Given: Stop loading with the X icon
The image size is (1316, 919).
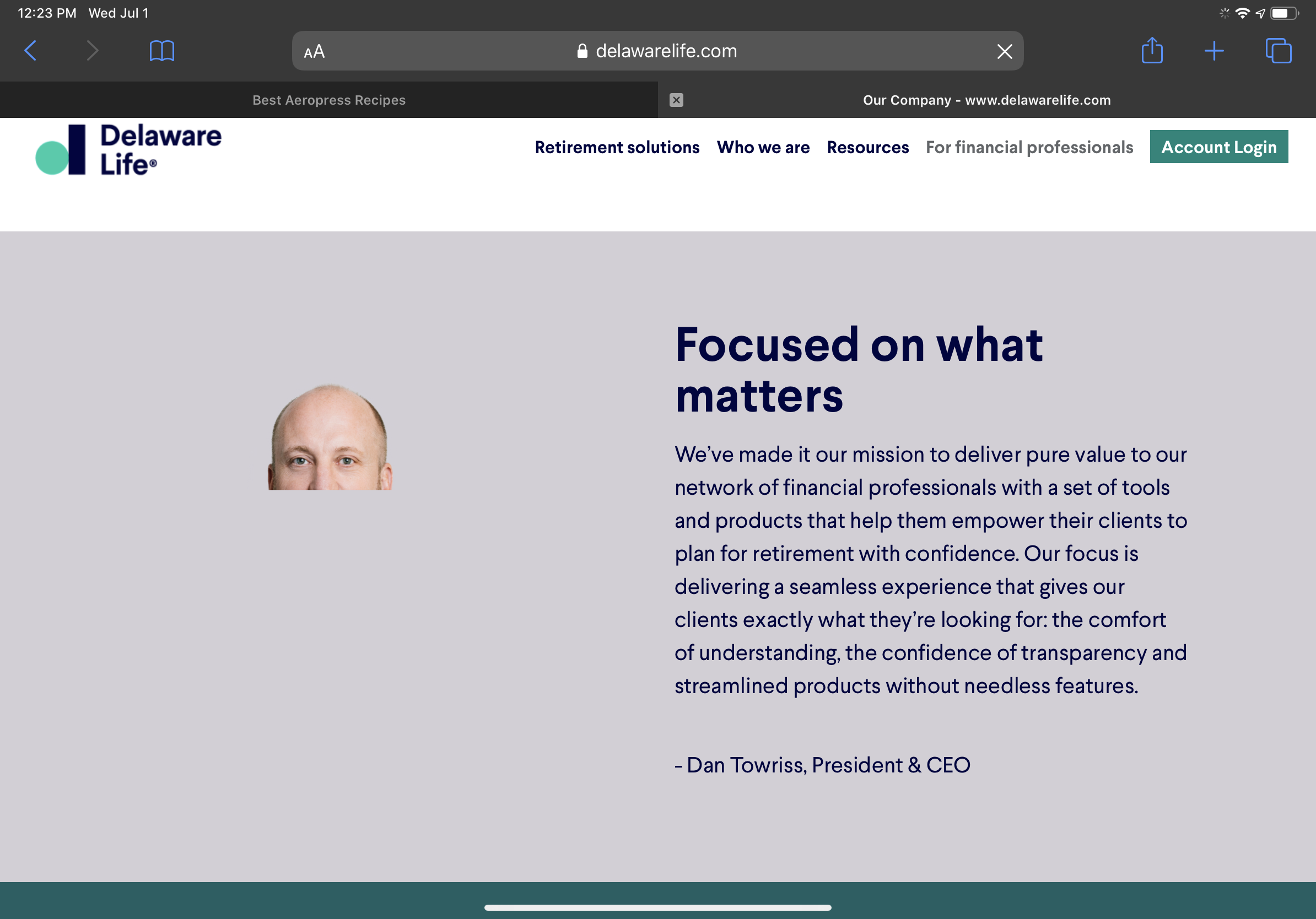Looking at the screenshot, I should (x=1004, y=52).
